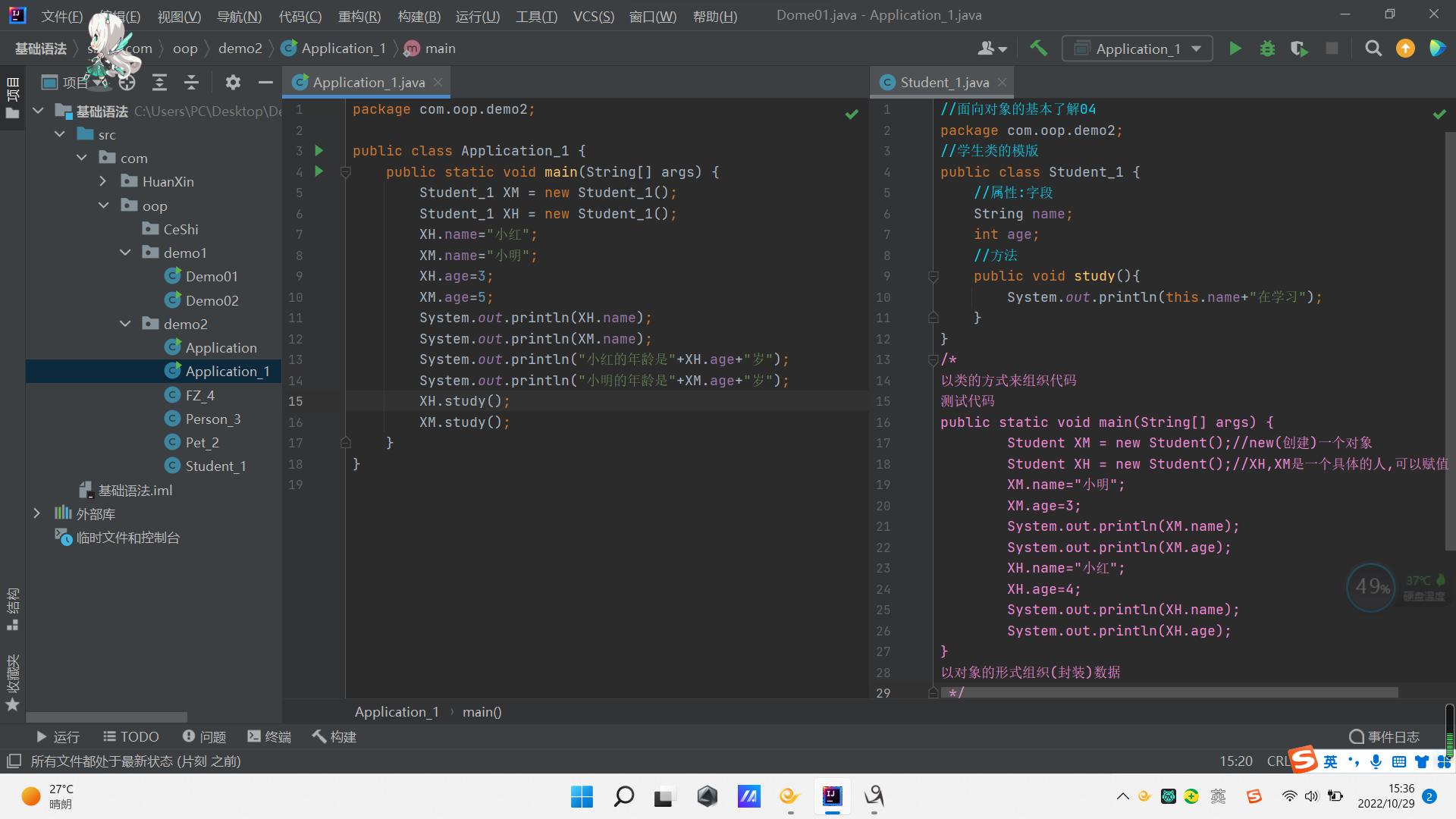
Task: Switch to the Student_1.java editor tab
Action: [944, 82]
